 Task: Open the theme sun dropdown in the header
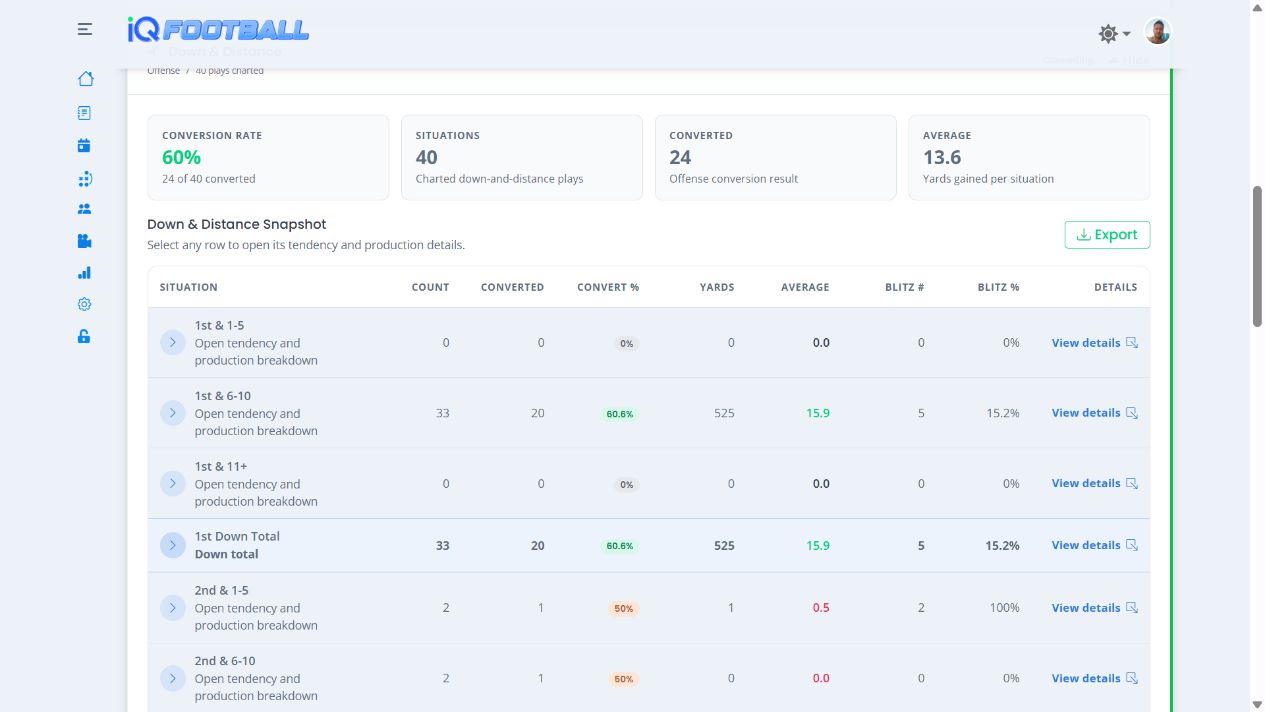[1114, 33]
